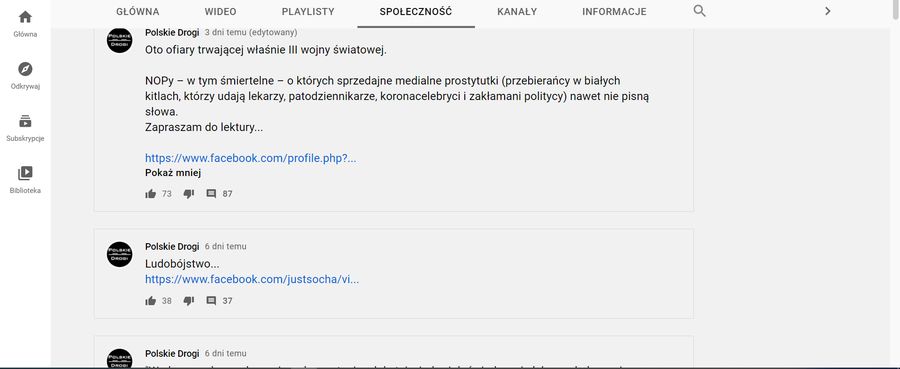Click the channel search magnifier icon
900x369 pixels.
[x=699, y=11]
